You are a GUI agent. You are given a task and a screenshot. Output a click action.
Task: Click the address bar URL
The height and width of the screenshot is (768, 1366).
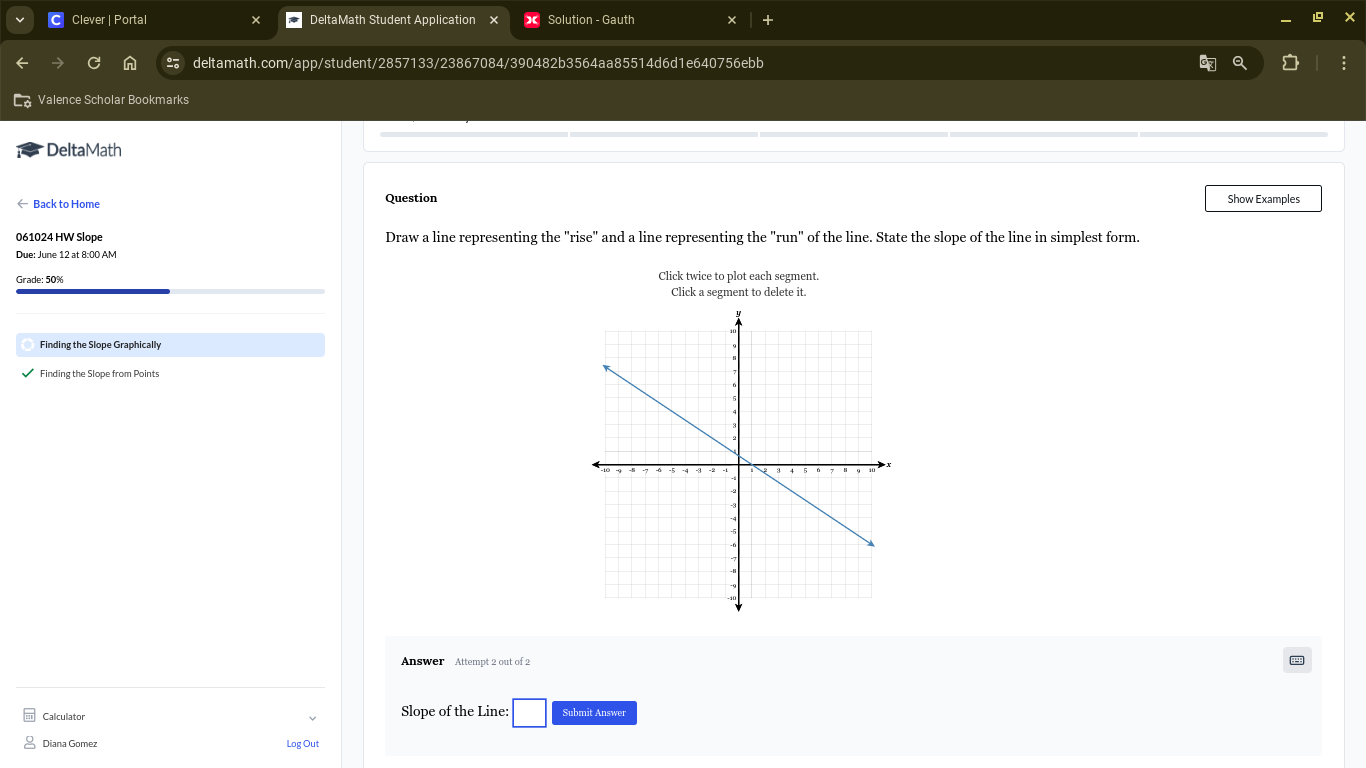tap(478, 63)
